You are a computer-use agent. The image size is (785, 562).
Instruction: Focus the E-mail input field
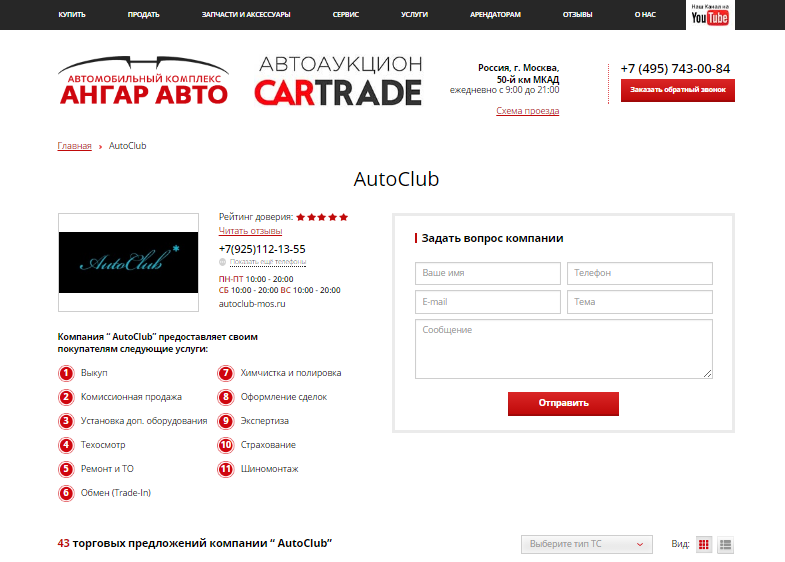click(x=488, y=302)
